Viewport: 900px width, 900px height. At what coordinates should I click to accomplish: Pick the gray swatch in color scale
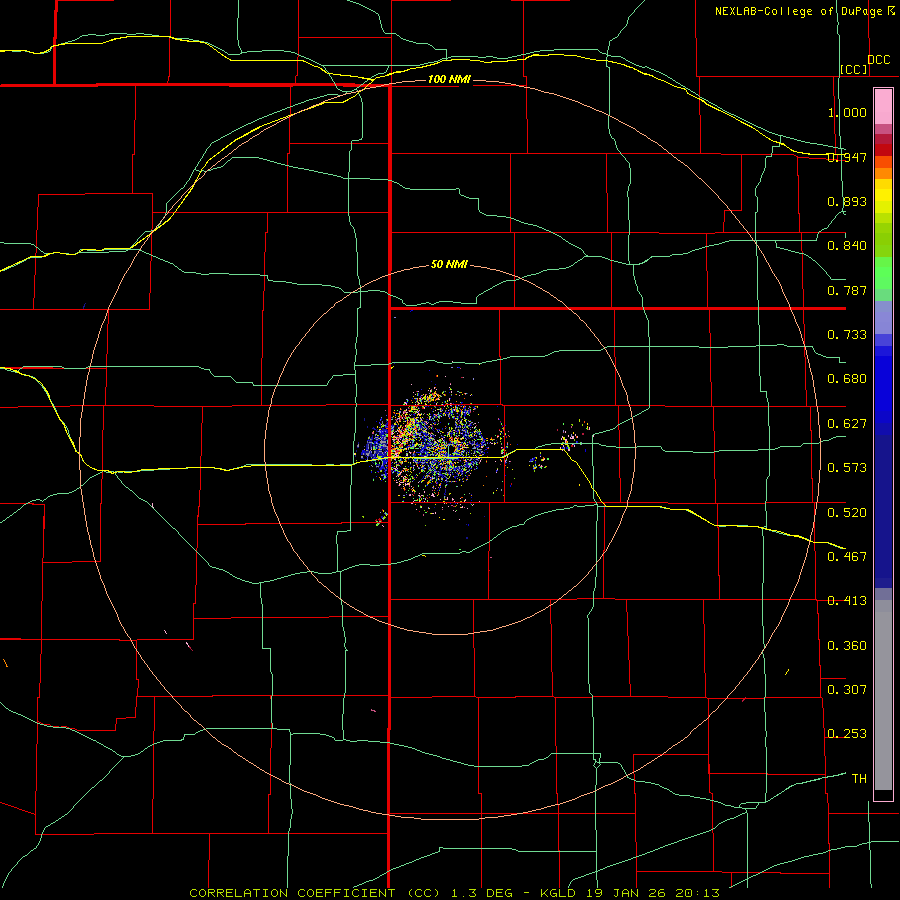tap(883, 695)
